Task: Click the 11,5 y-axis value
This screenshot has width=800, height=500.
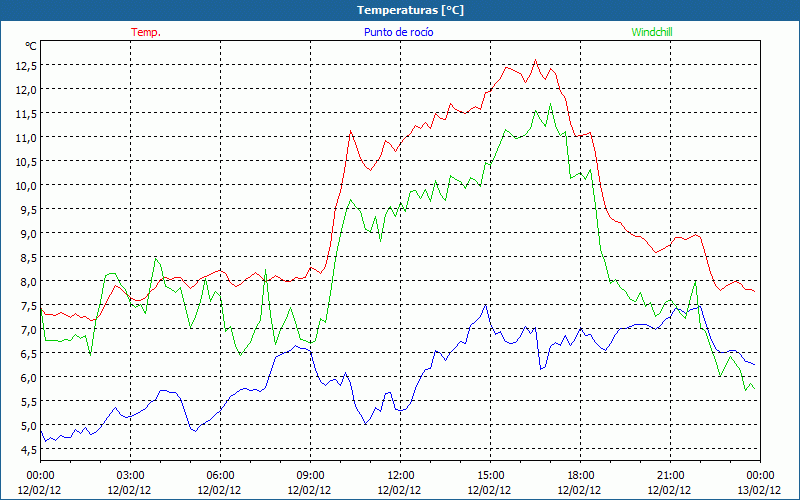Action: pos(26,113)
